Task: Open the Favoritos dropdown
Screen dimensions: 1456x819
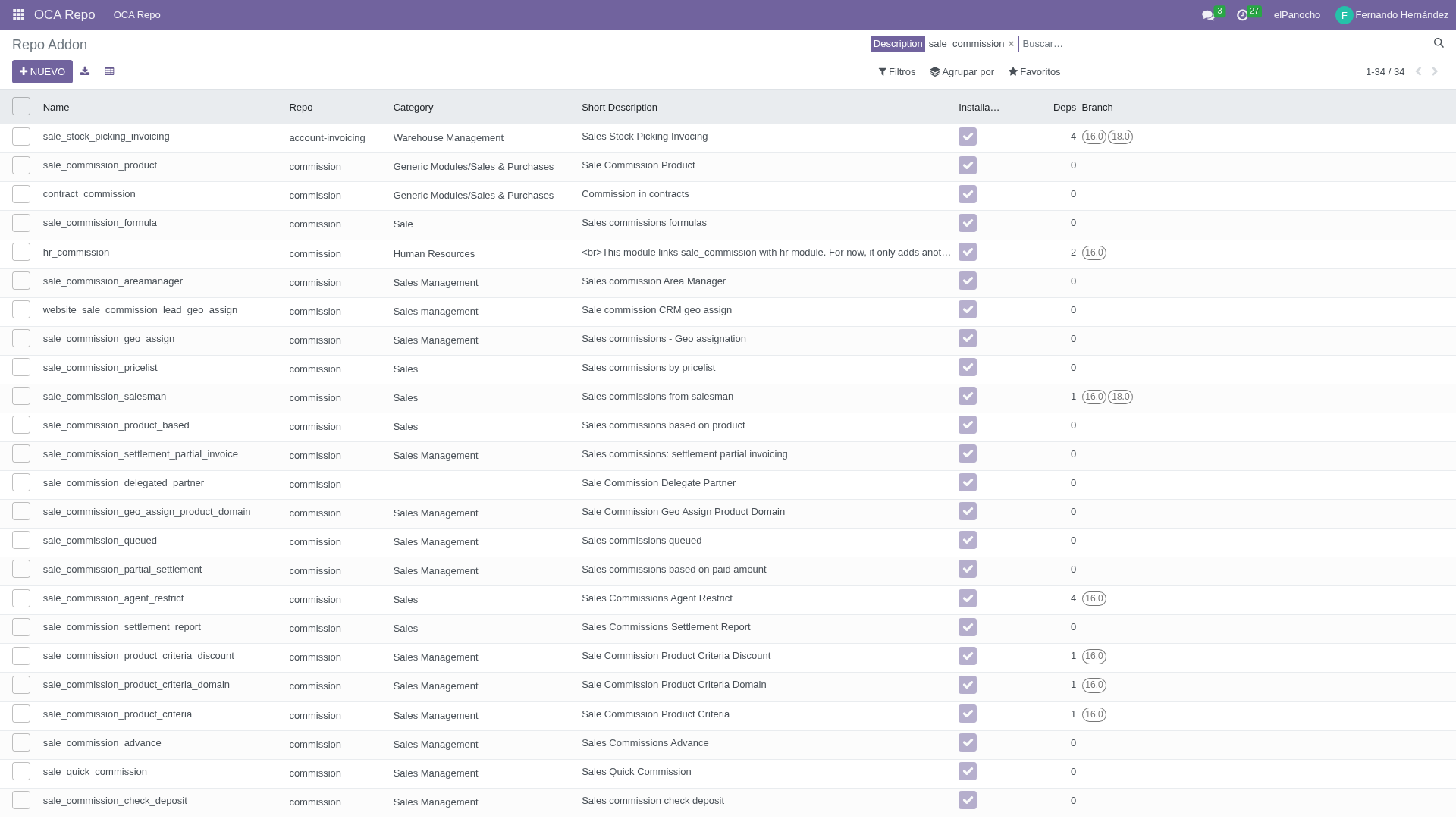Action: [x=1034, y=72]
